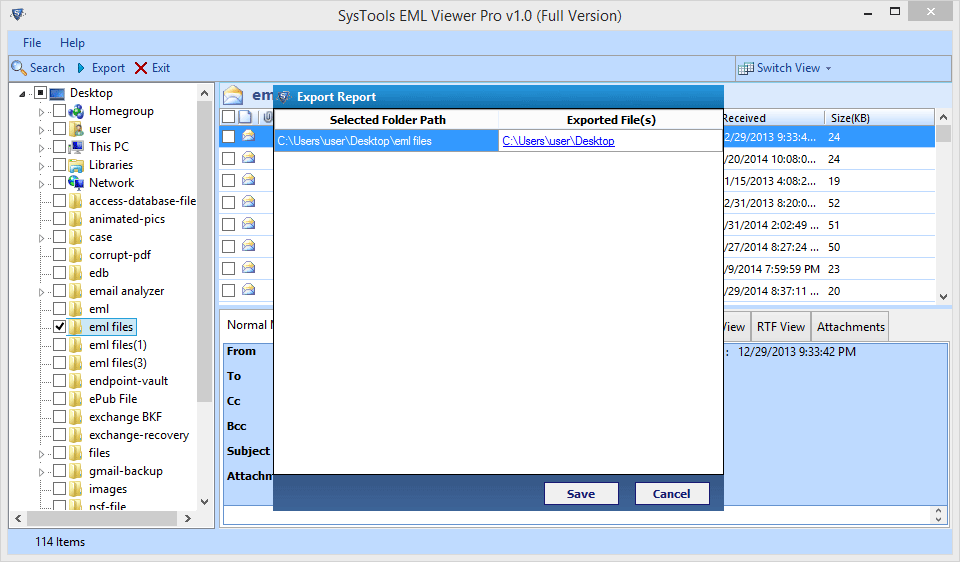960x562 pixels.
Task: Click the envelope icon in the row sized 52 KB
Action: tap(248, 202)
